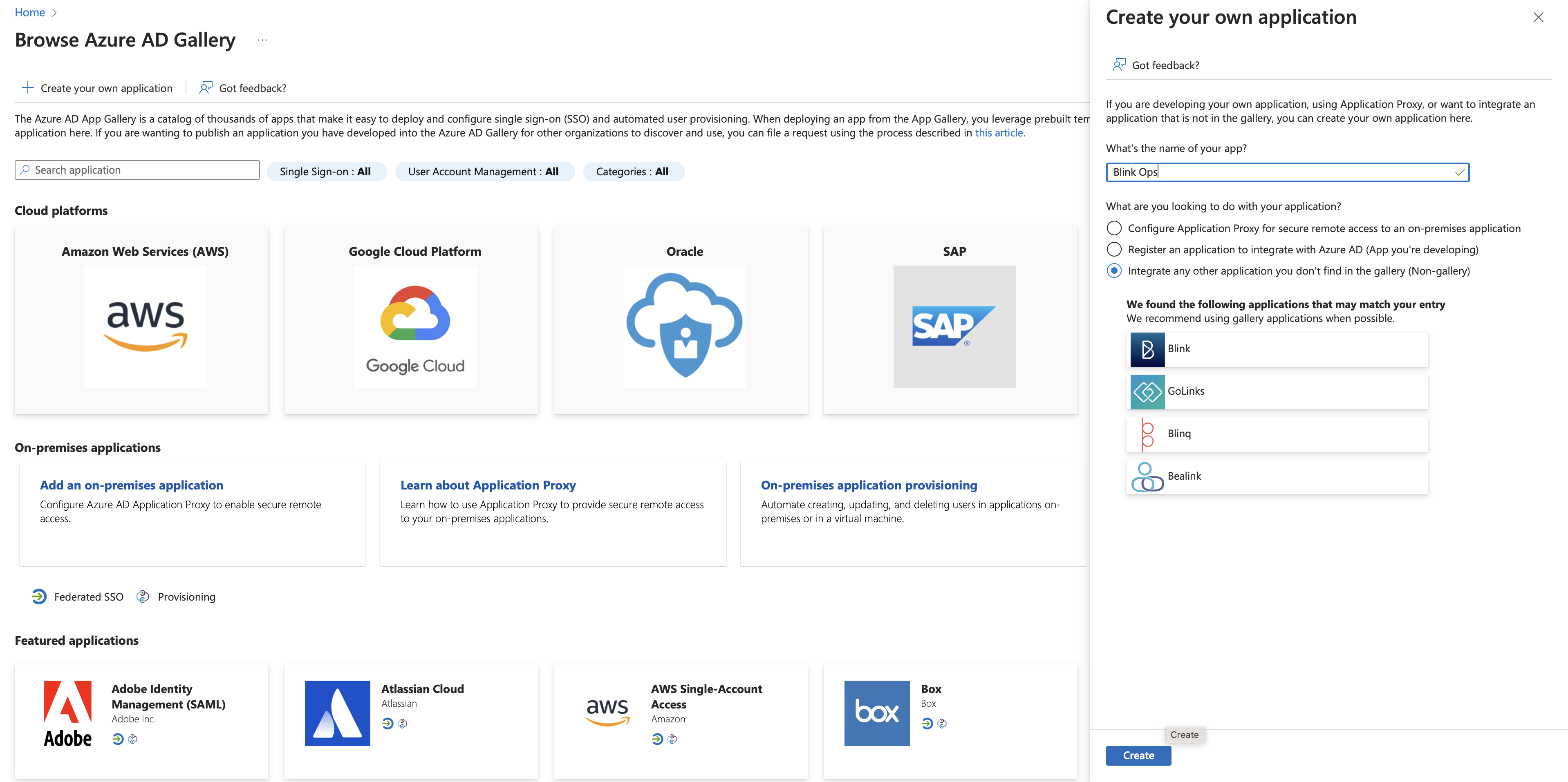Screen dimensions: 1568x782
Task: Click the Box logo
Action: (x=876, y=713)
